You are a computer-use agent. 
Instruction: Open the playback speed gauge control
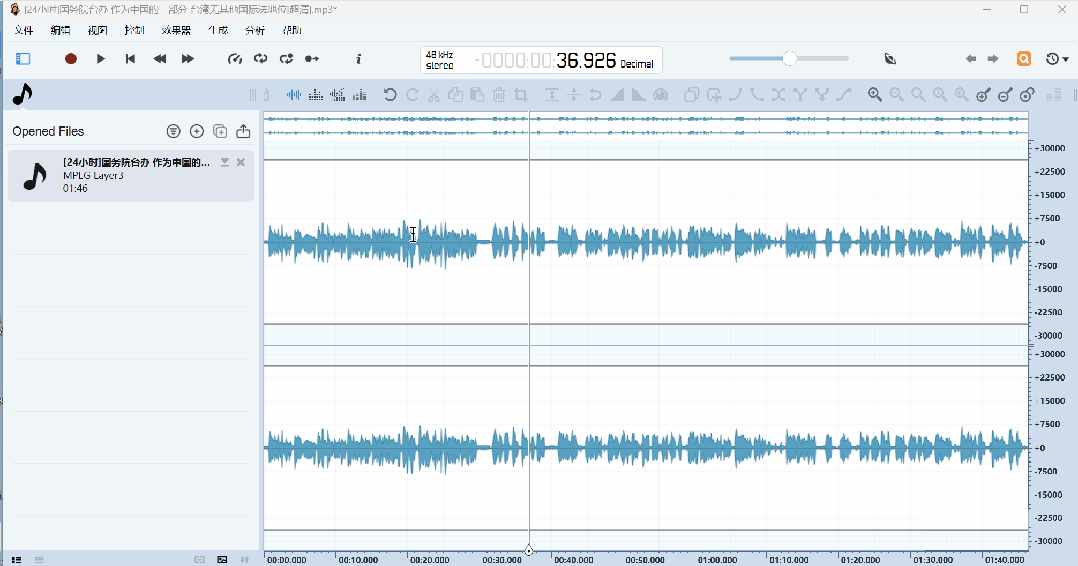tap(234, 58)
